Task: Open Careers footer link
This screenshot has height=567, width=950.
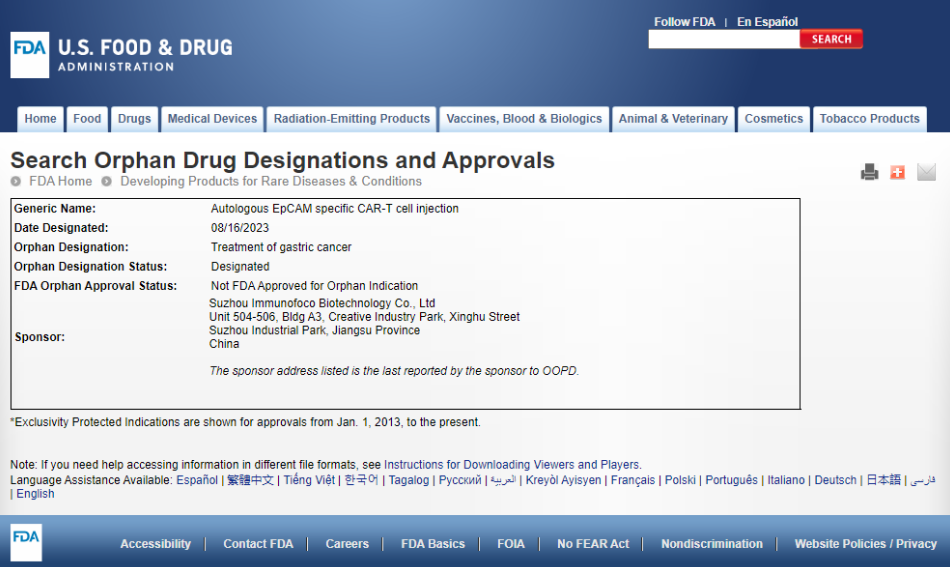Action: tap(347, 544)
